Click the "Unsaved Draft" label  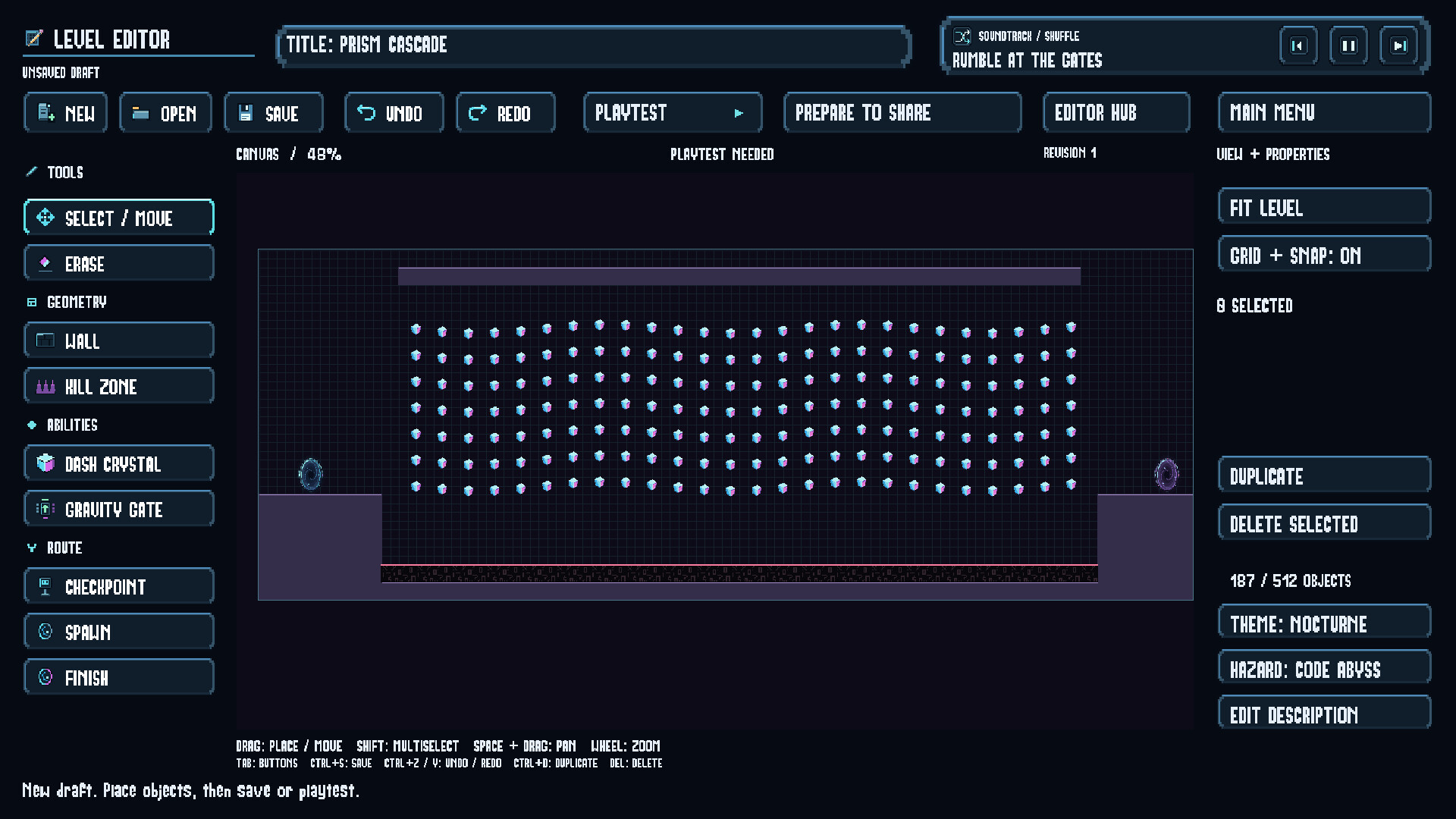pyautogui.click(x=61, y=73)
